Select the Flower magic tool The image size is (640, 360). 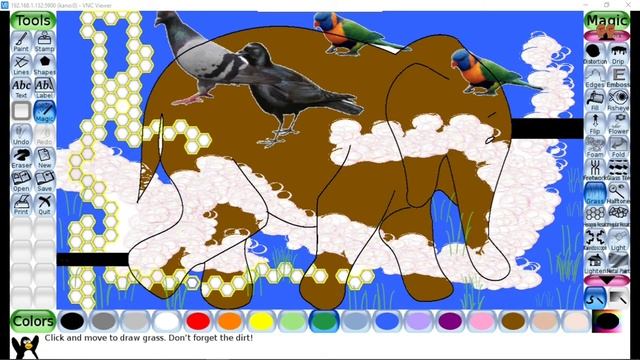618,124
